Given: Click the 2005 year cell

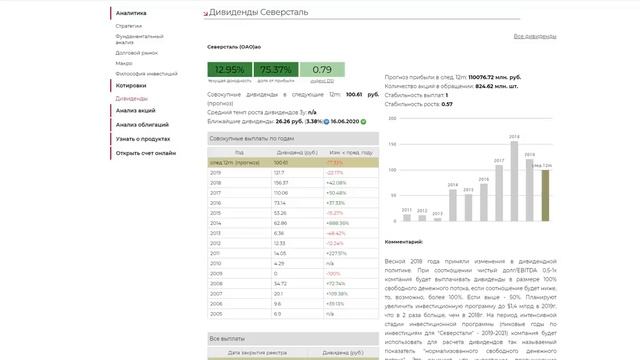Looking at the screenshot, I should click(x=216, y=314).
